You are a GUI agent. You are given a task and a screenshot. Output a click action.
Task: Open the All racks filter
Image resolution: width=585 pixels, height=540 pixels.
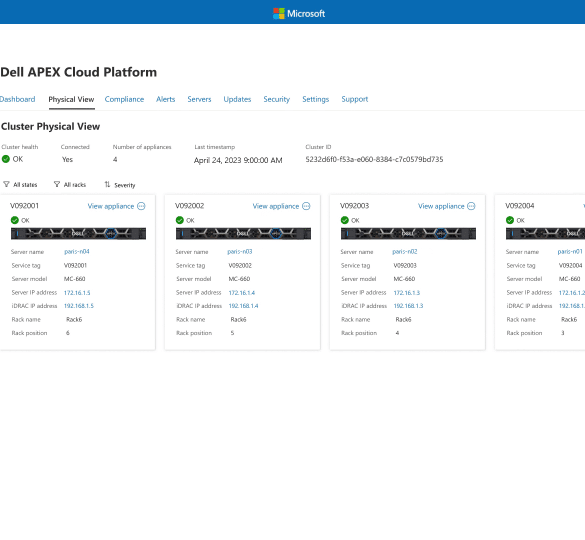[x=70, y=184]
